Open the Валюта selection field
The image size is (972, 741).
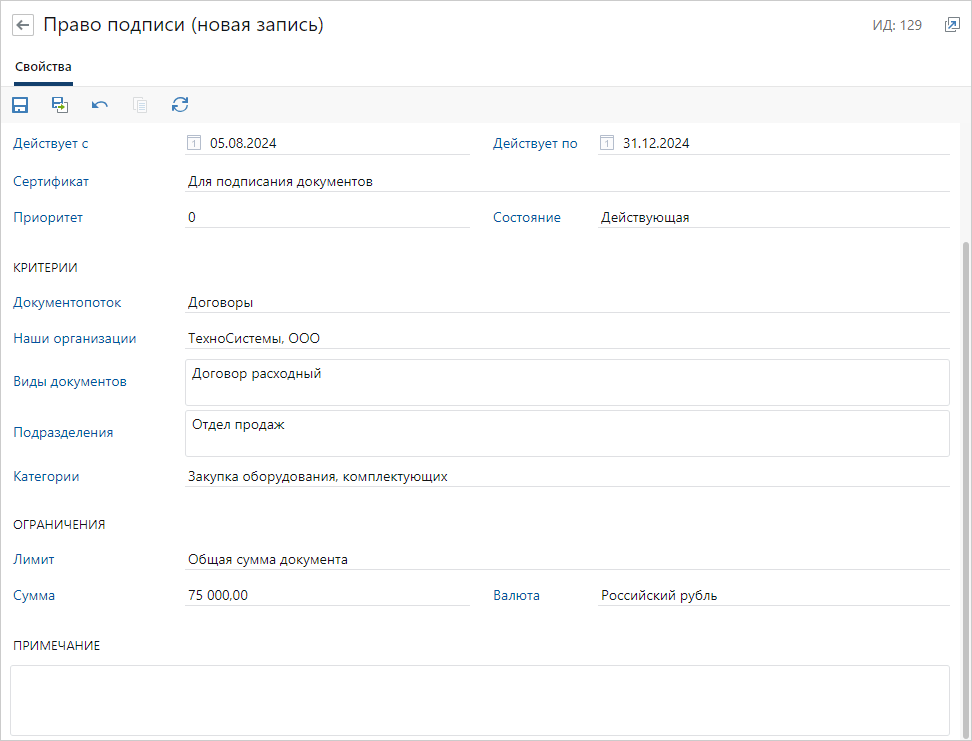(x=772, y=596)
